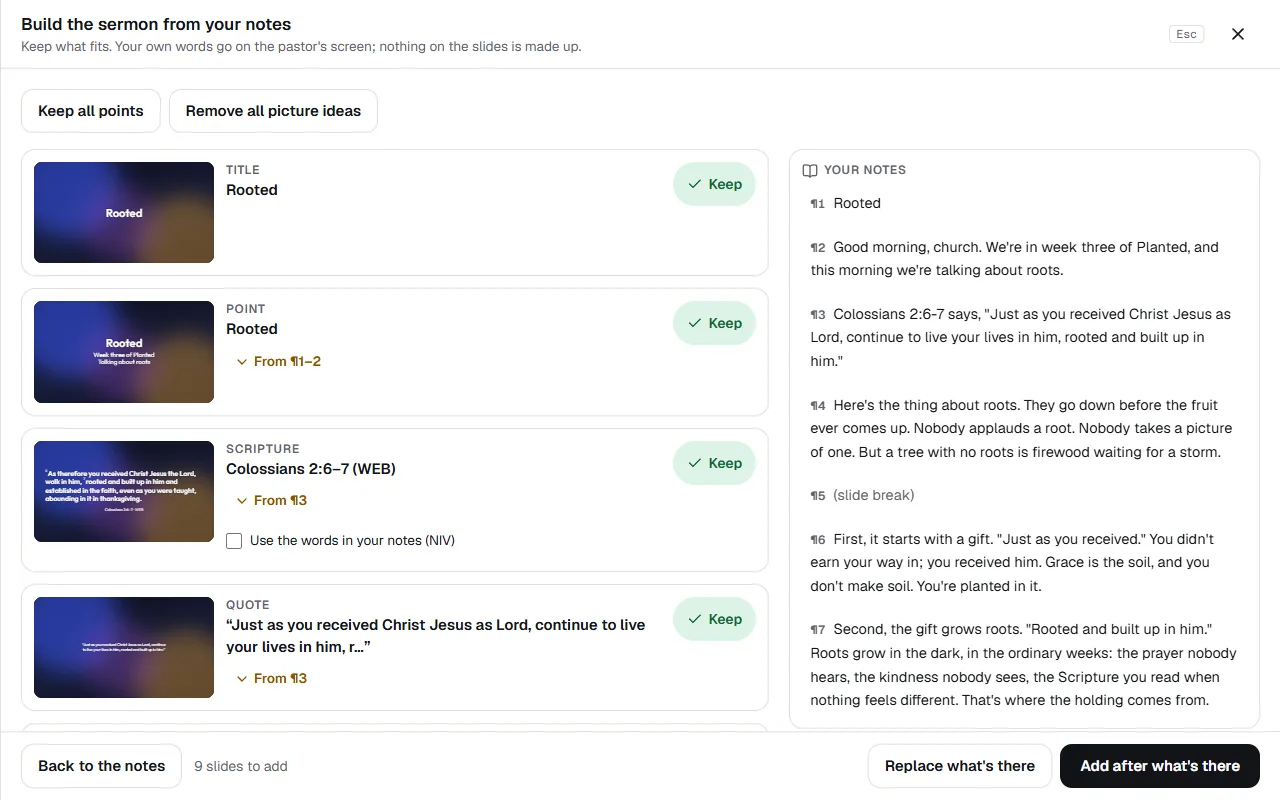
Task: Click Remove all picture ideas
Action: point(273,111)
